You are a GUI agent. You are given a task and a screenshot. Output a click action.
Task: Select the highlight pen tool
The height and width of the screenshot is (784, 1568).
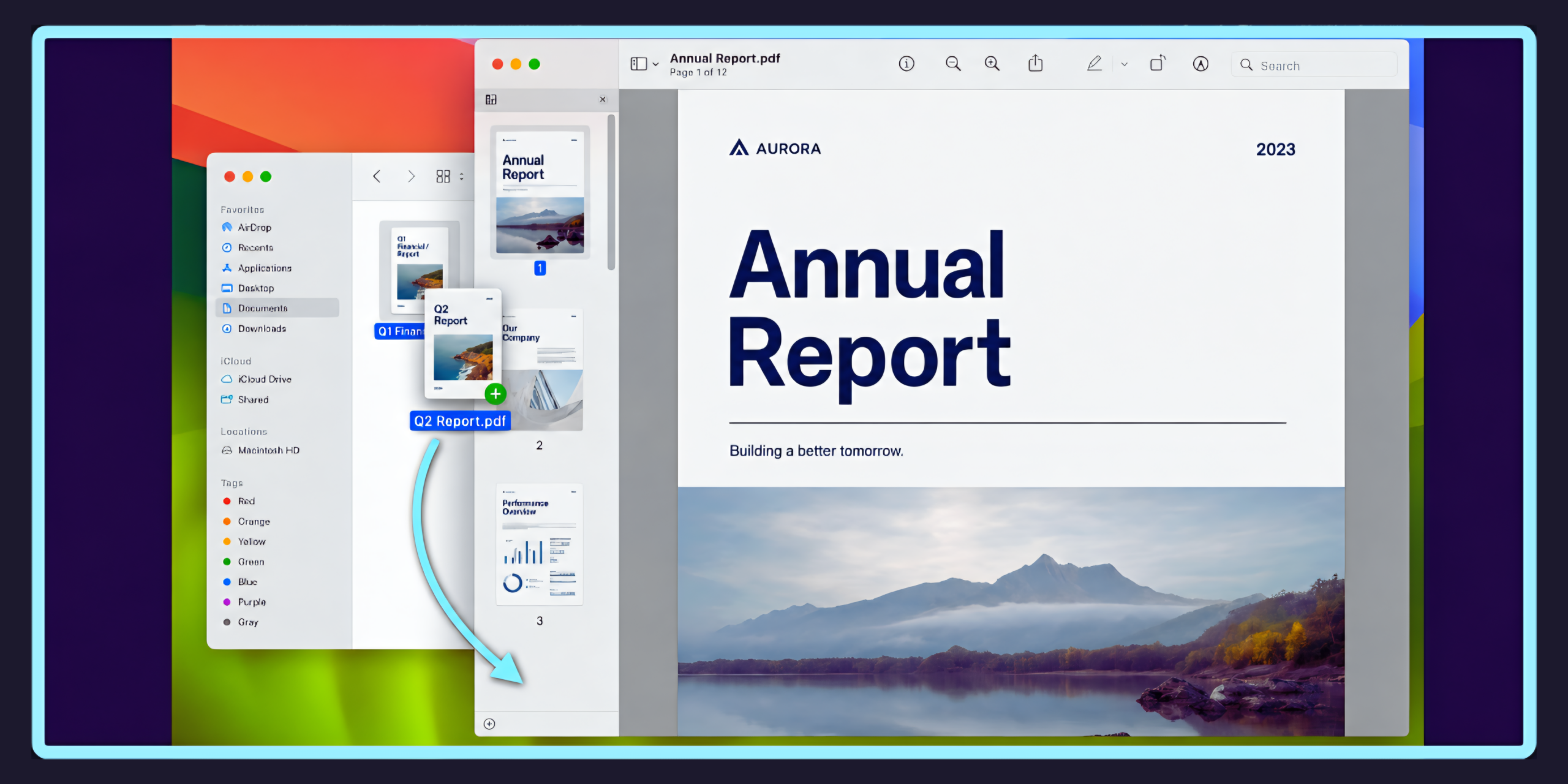coord(1095,63)
